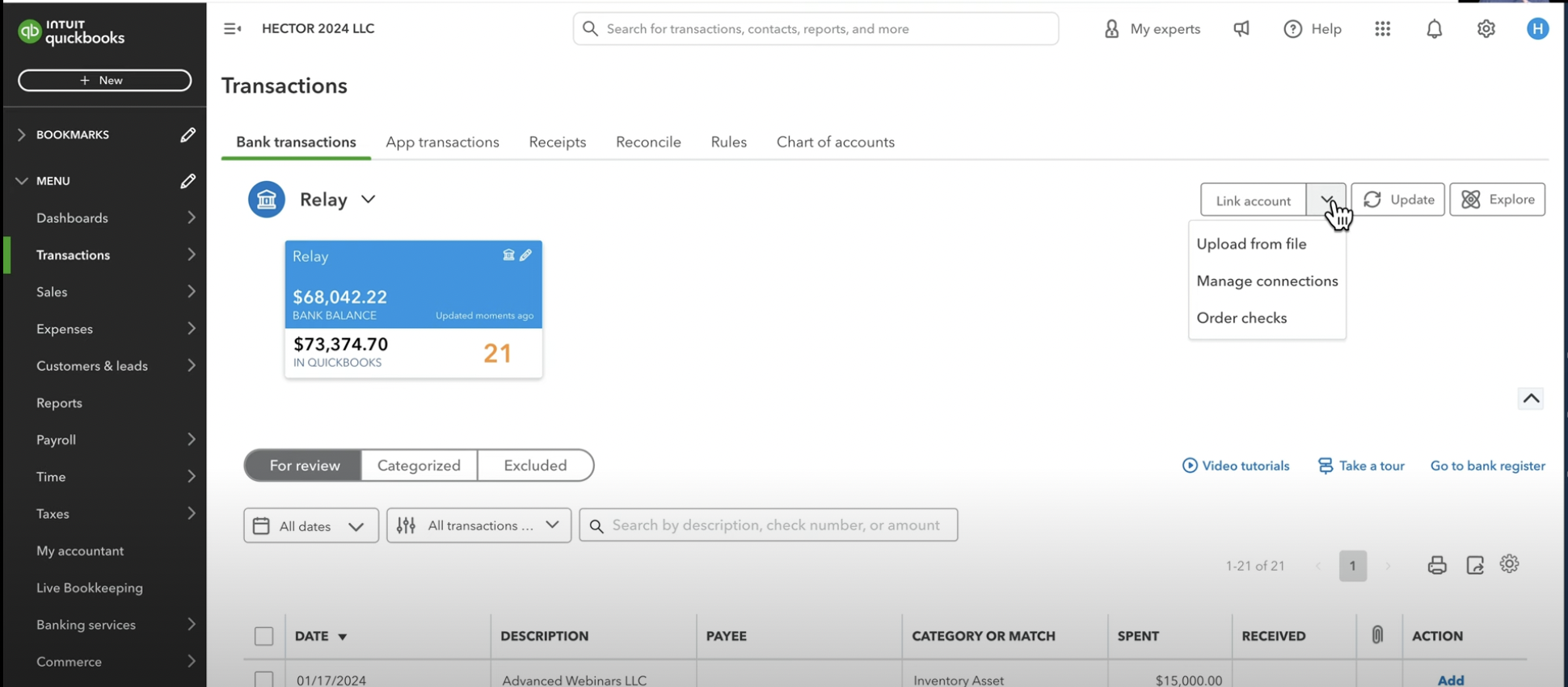Switch to App transactions tab

(442, 142)
